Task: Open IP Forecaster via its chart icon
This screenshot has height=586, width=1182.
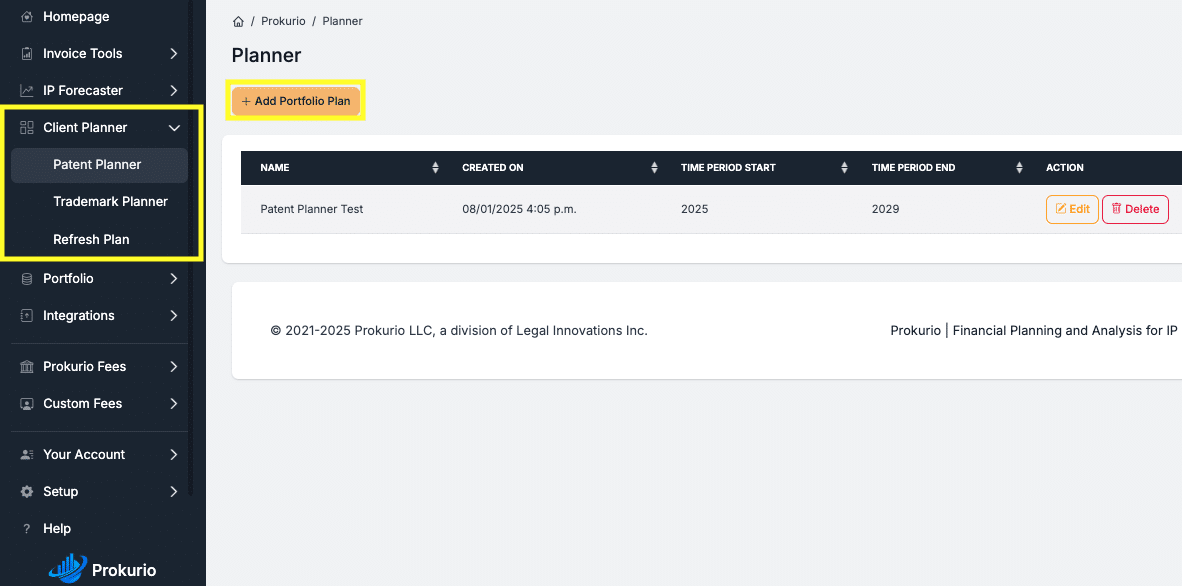Action: pyautogui.click(x=24, y=90)
